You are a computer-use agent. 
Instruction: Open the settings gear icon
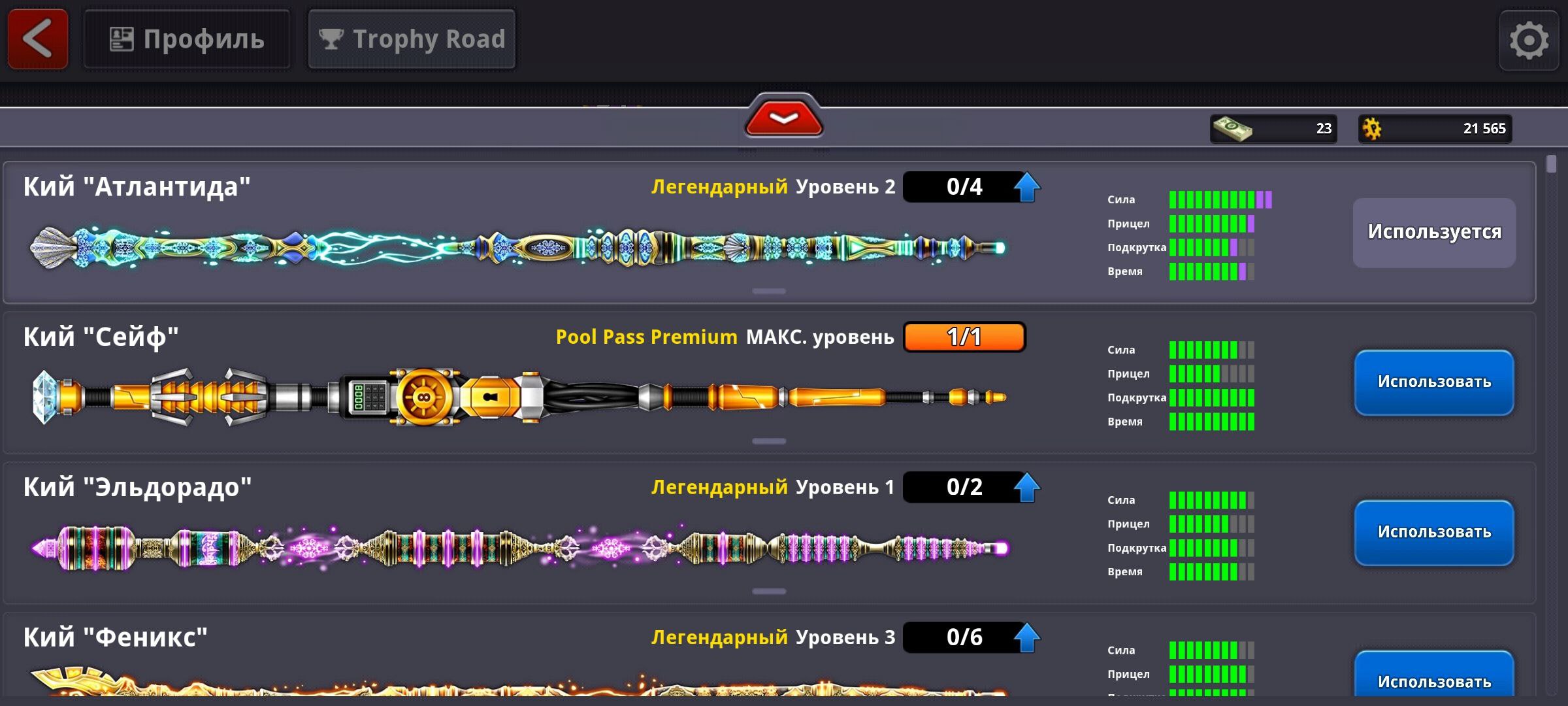tap(1529, 41)
